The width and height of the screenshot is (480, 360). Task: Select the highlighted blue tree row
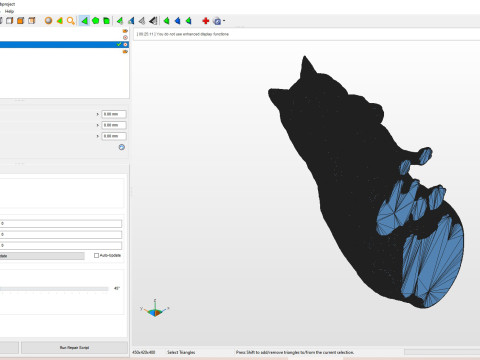(64, 44)
